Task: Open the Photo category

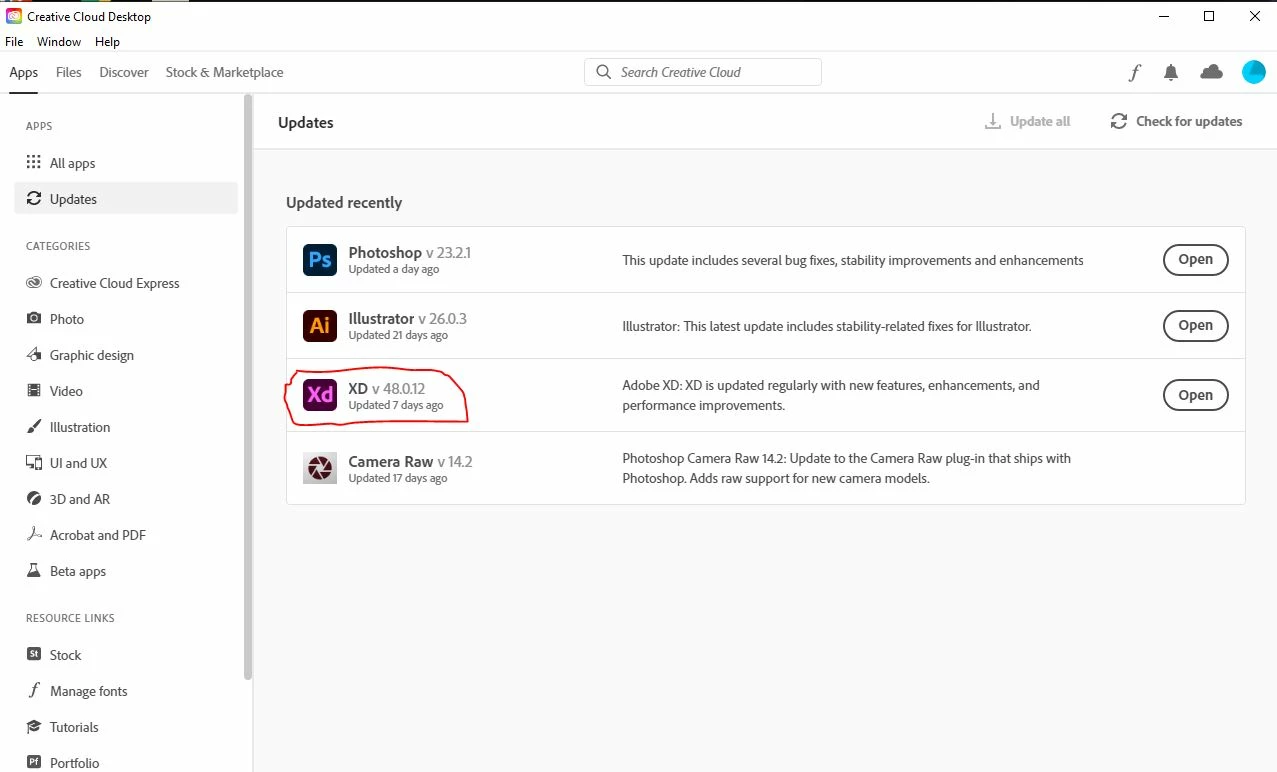Action: point(126,319)
